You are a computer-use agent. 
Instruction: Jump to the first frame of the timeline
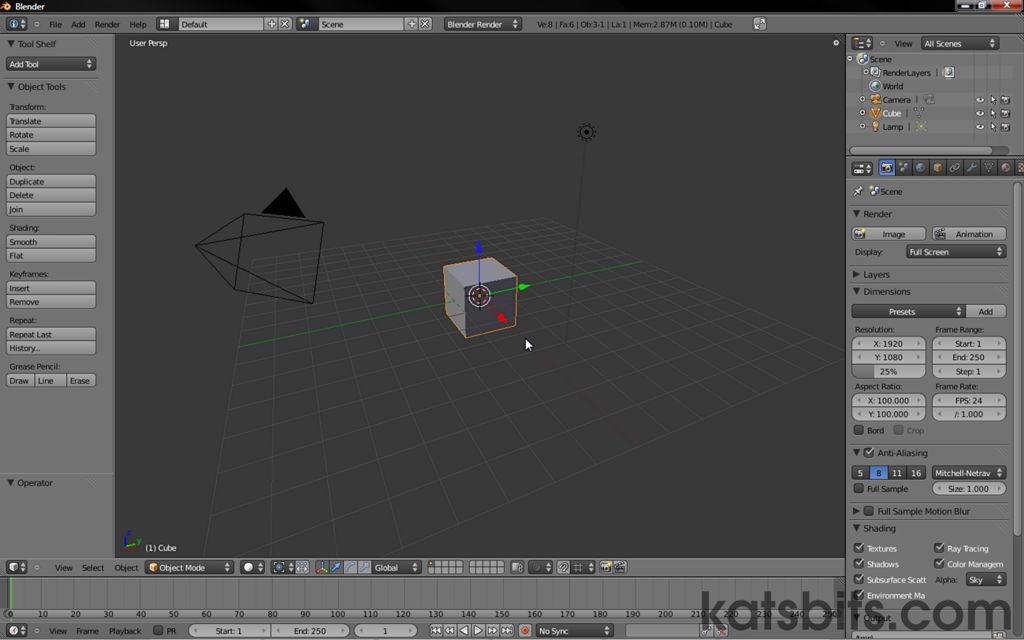coord(436,631)
